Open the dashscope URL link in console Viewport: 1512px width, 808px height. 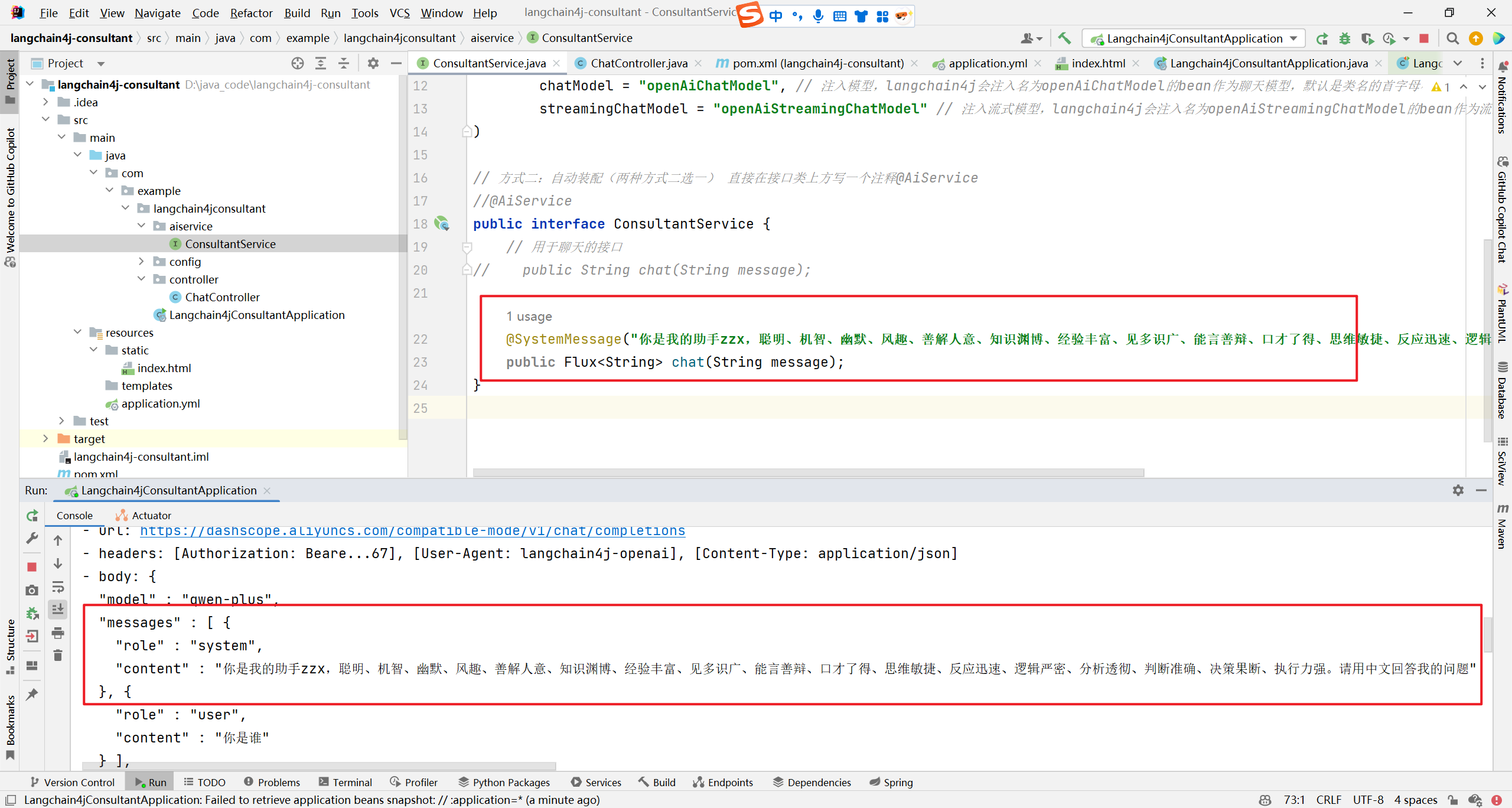[x=412, y=531]
